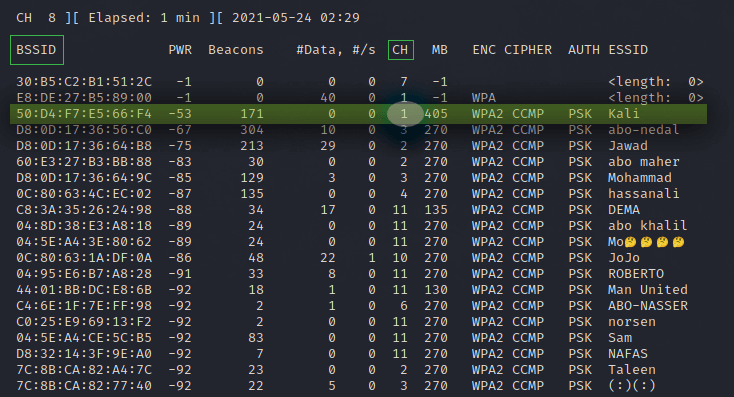Select BSSID C0:25:E9:69:13:F2

pyautogui.click(x=84, y=322)
